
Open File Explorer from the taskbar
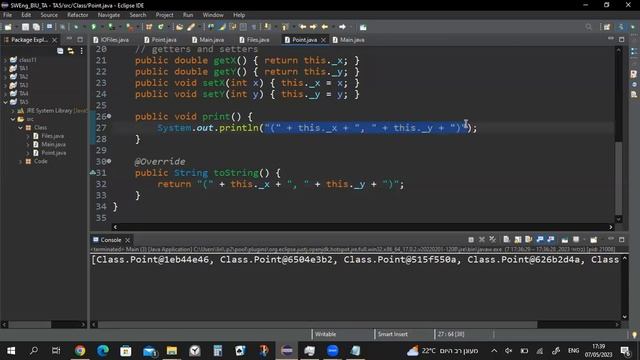pyautogui.click(x=172, y=351)
